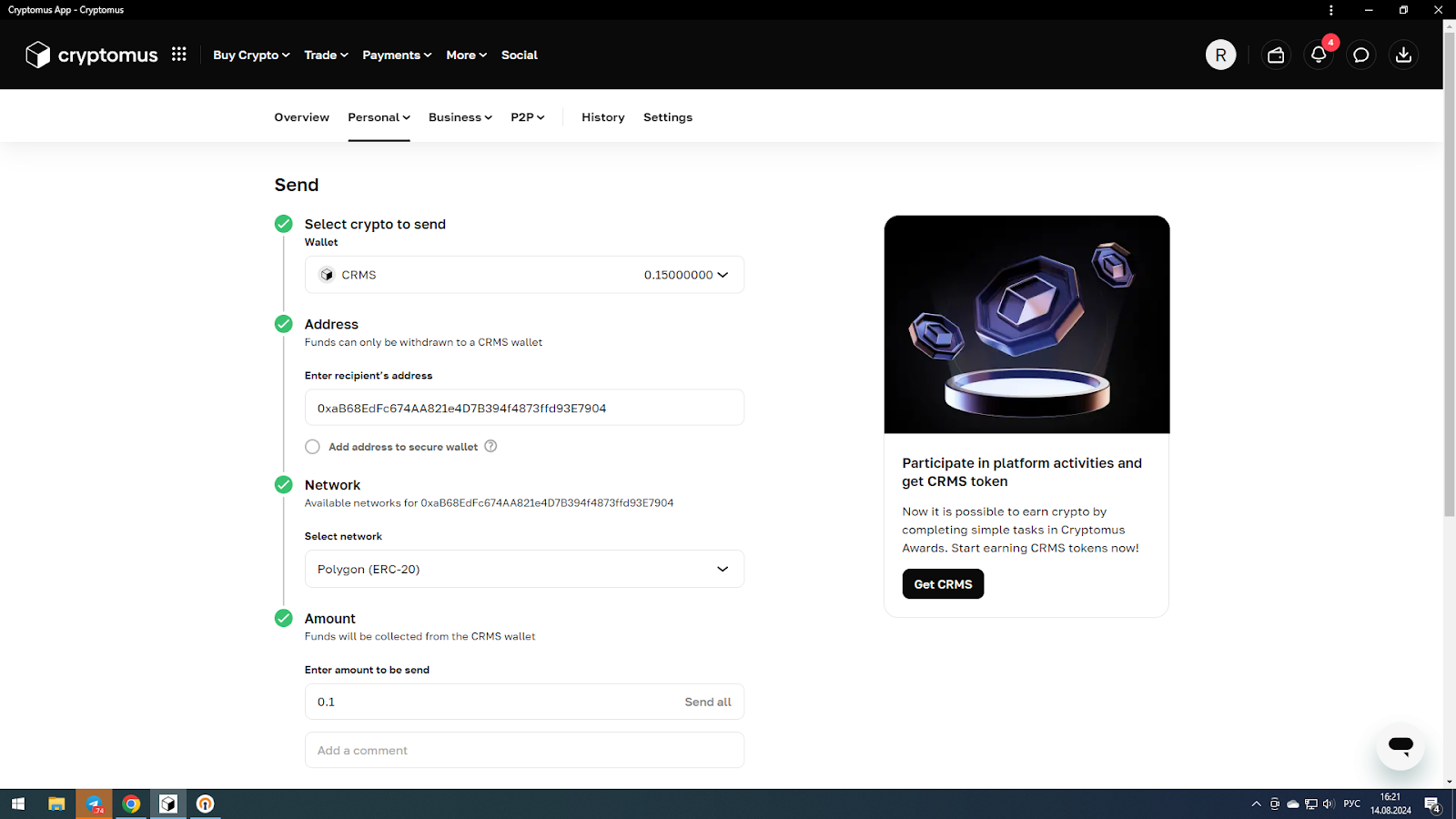The image size is (1456, 819).
Task: Open the apps grid next to Cryptomus logo
Action: click(x=178, y=55)
